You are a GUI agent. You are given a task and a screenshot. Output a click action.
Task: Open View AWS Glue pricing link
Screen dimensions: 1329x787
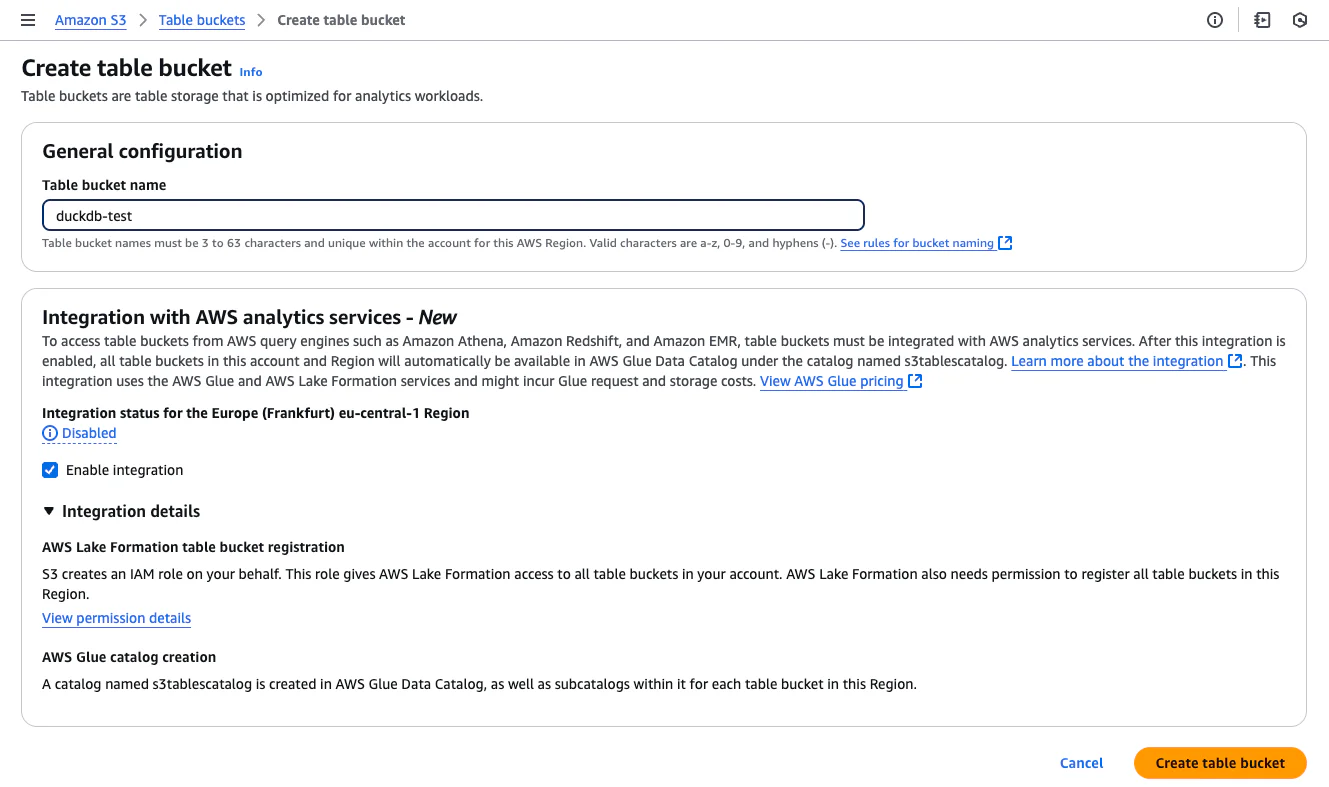(841, 381)
